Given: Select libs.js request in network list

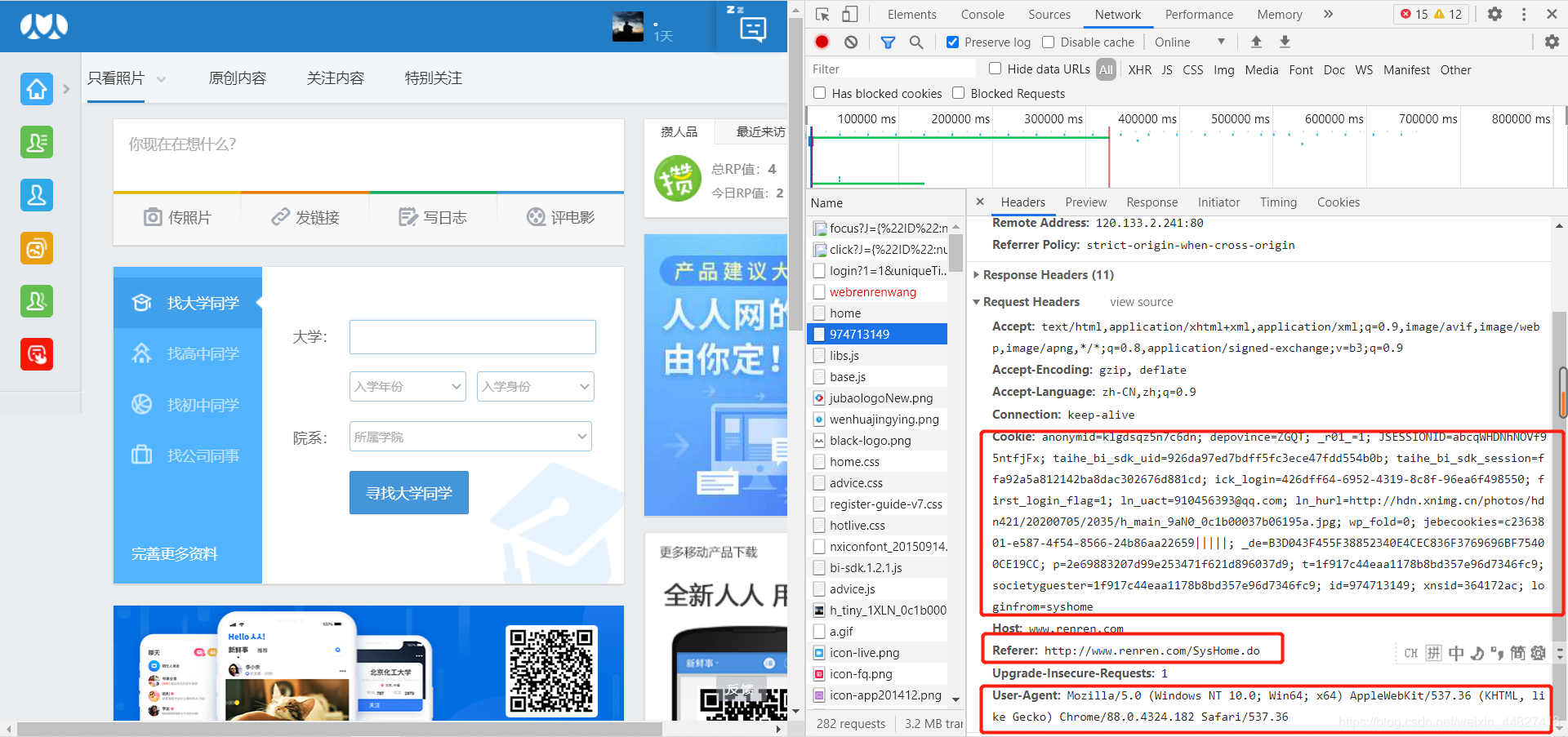Looking at the screenshot, I should click(x=879, y=355).
